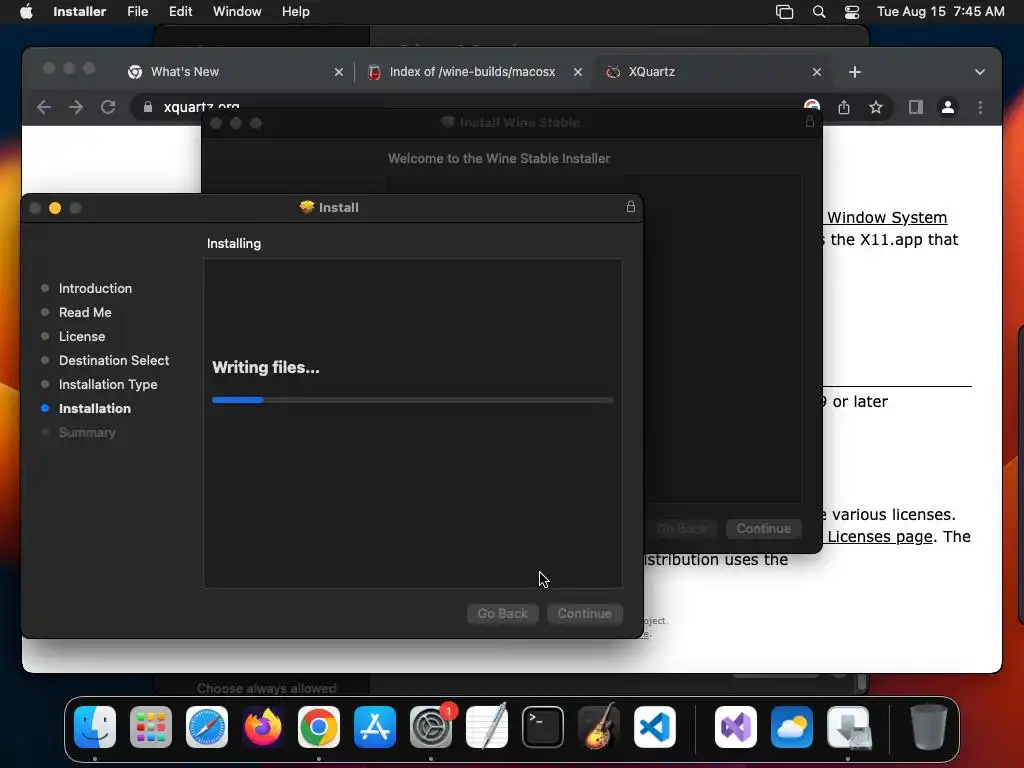The height and width of the screenshot is (768, 1024).
Task: Open Terminal from the Dock
Action: coord(543,727)
